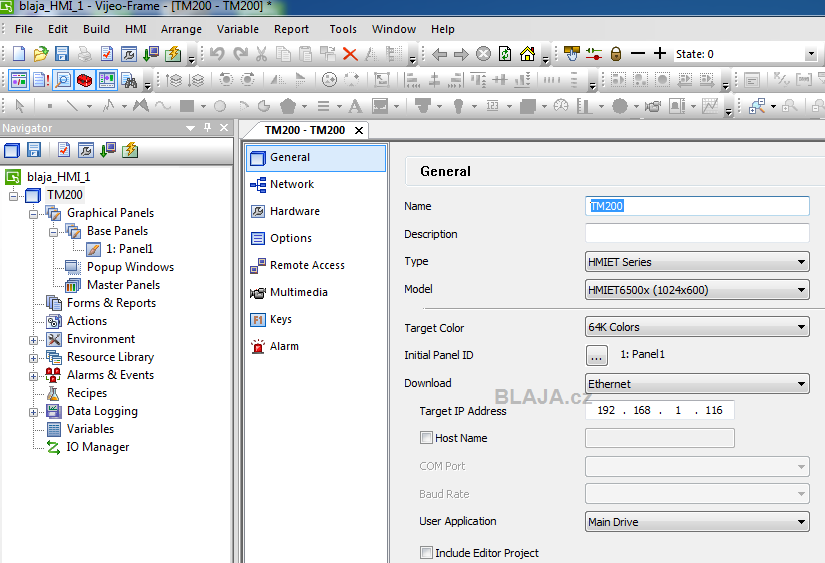Check Include Editor Project option
Image resolution: width=825 pixels, height=563 pixels.
[x=426, y=552]
